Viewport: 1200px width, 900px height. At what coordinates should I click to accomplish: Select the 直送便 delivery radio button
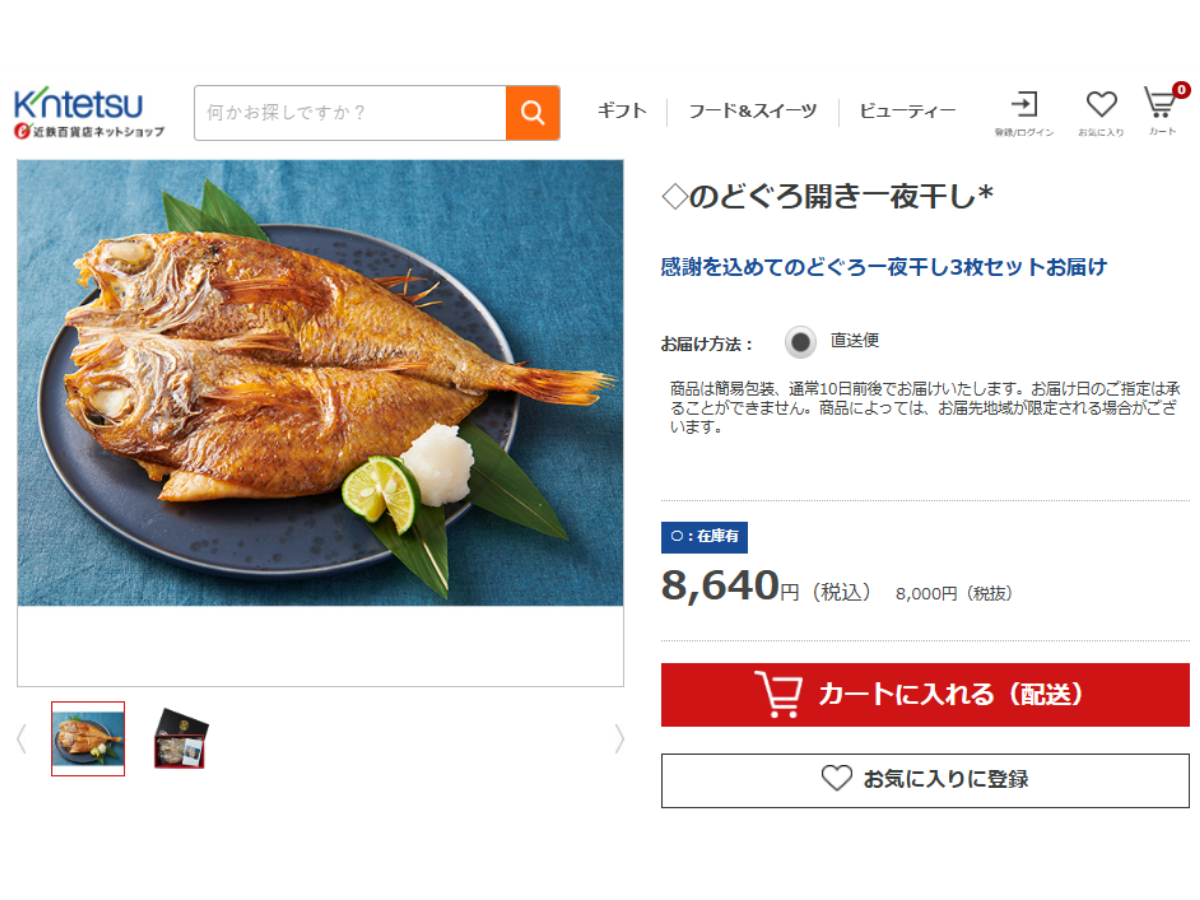(x=801, y=342)
